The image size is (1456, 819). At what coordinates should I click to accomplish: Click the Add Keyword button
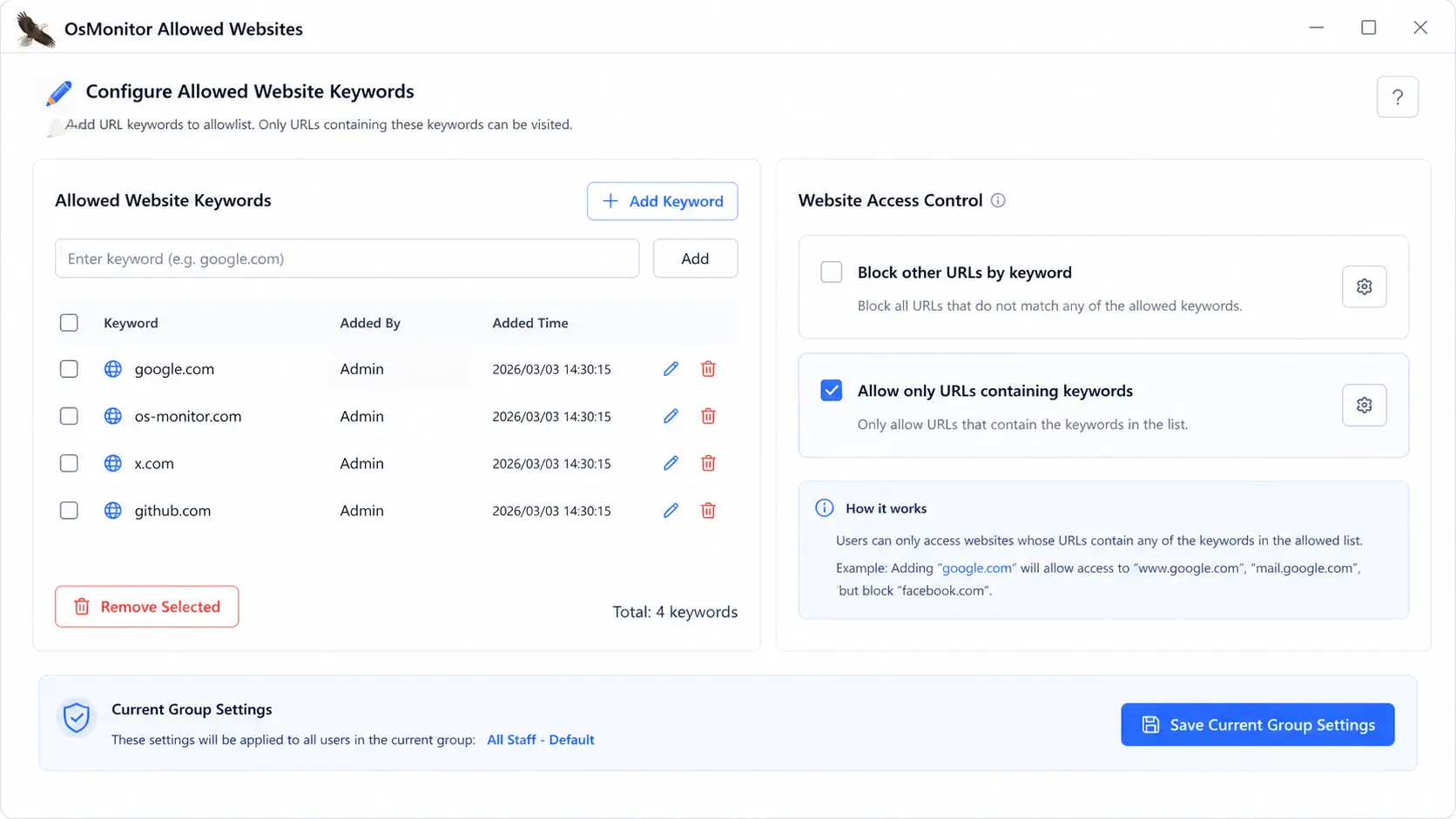(662, 201)
